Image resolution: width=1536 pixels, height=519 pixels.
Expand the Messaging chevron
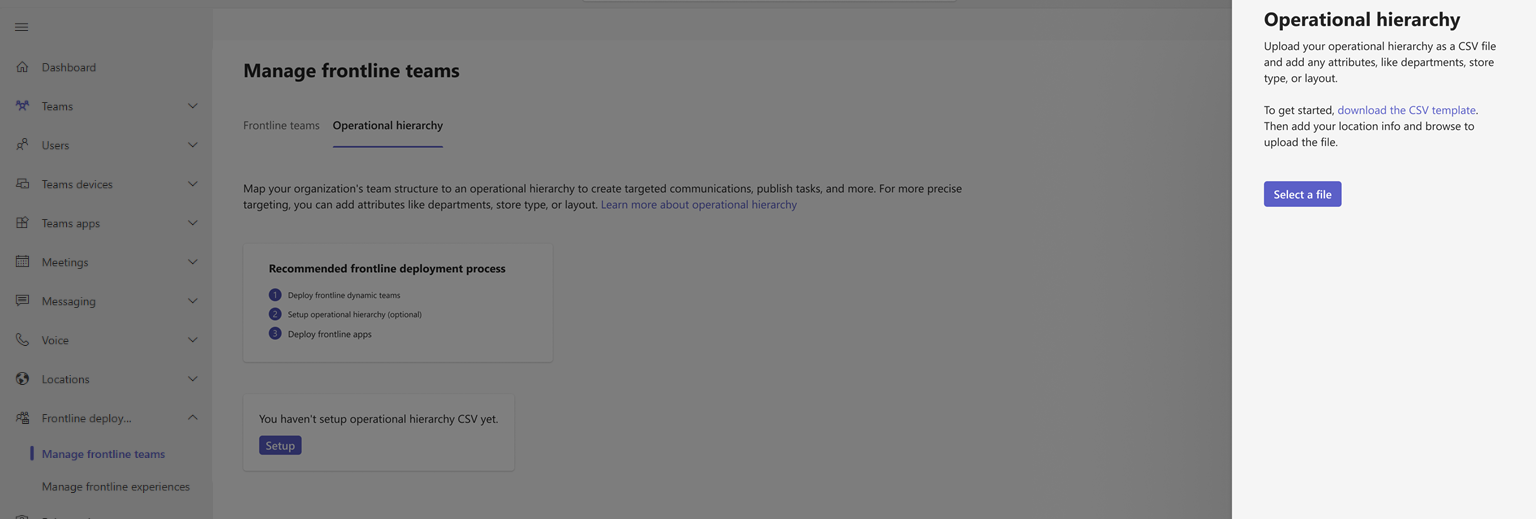coord(193,301)
